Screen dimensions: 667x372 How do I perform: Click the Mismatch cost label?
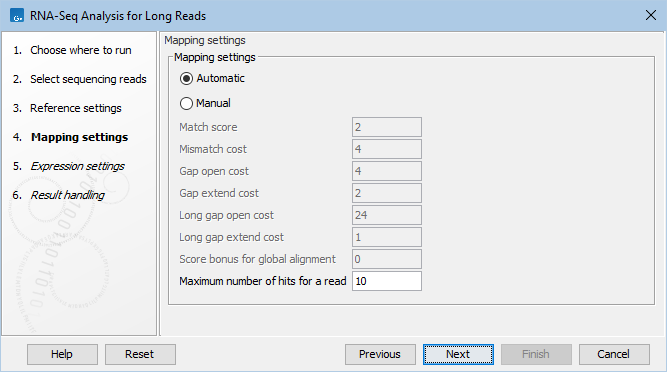pos(213,149)
